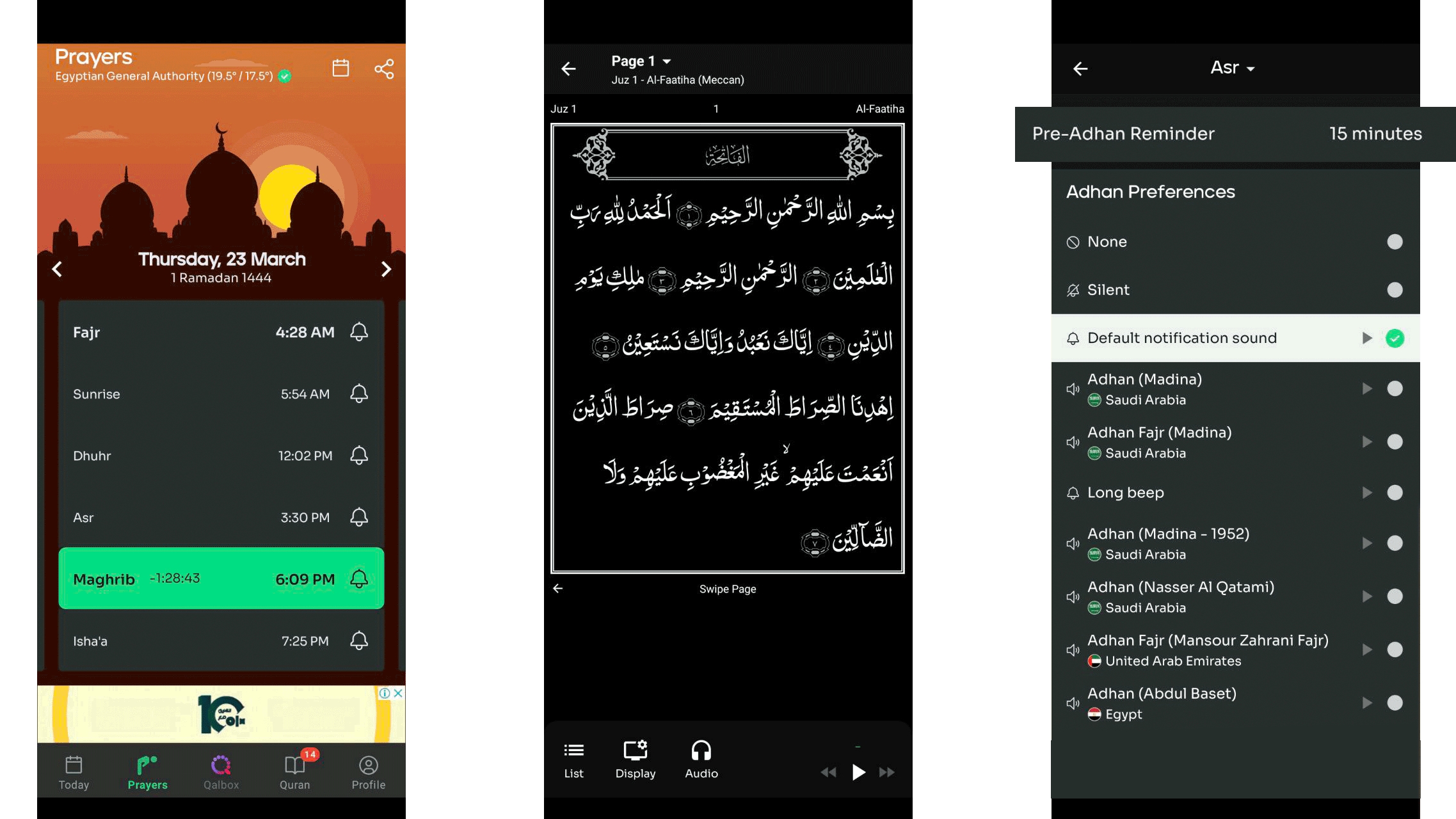Click the ad banner image
This screenshot has height=819, width=1456.
point(221,714)
